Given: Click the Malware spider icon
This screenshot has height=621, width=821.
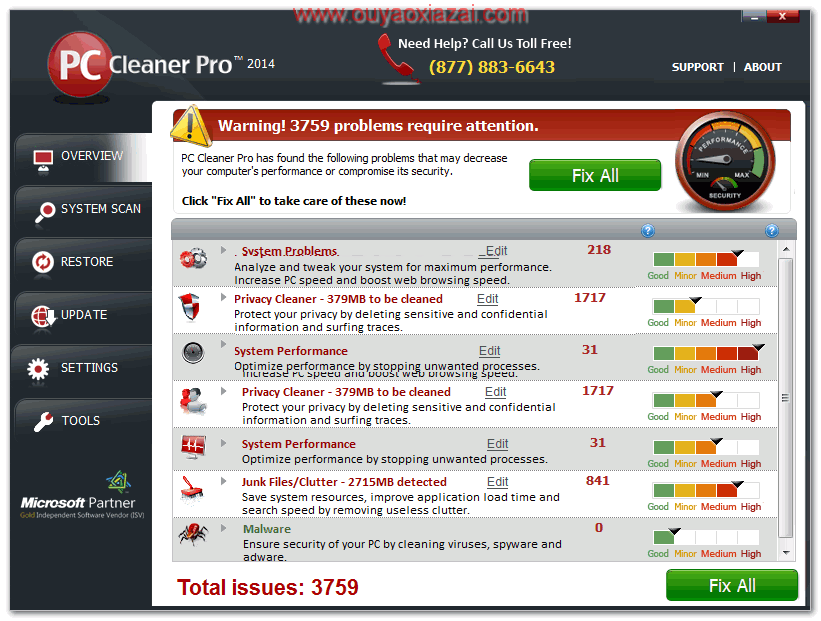Looking at the screenshot, I should (193, 534).
